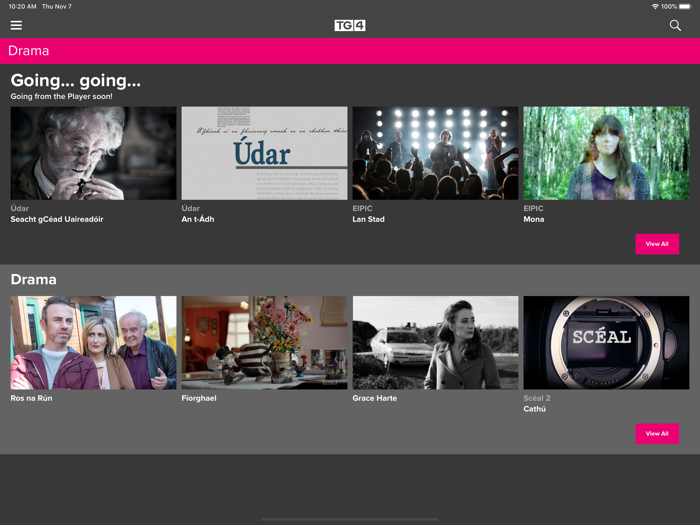Tap the Údar label above An t-Ádh
The width and height of the screenshot is (700, 525).
(191, 208)
